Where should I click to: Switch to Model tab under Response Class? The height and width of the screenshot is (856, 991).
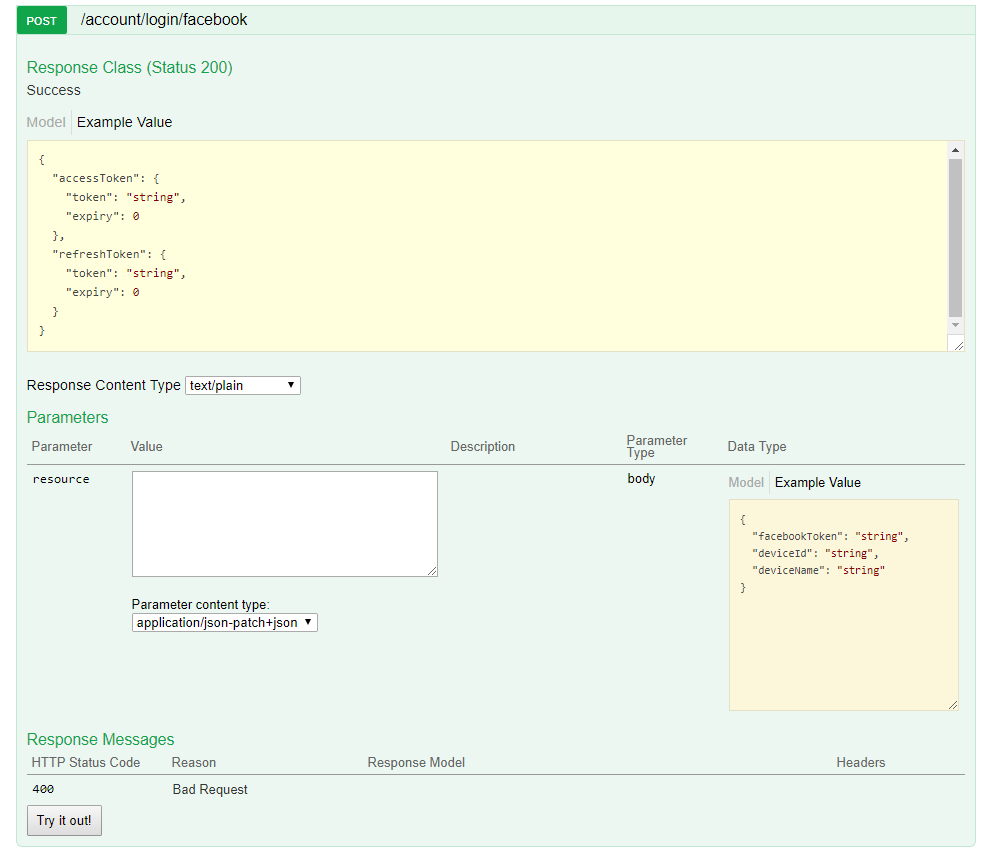46,123
